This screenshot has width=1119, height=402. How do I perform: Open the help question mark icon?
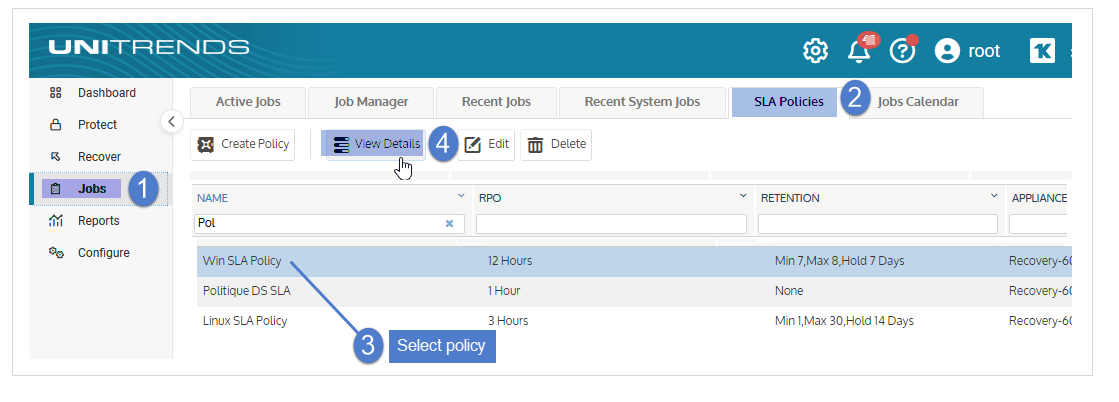(x=903, y=51)
